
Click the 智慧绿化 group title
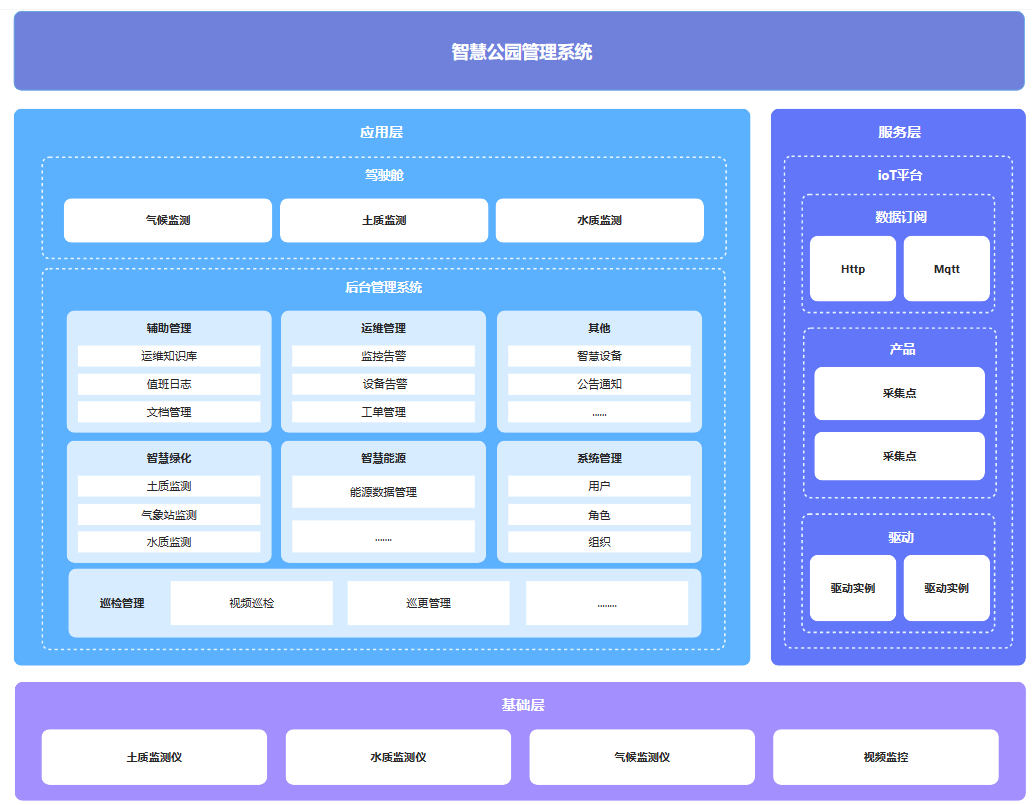(169, 458)
